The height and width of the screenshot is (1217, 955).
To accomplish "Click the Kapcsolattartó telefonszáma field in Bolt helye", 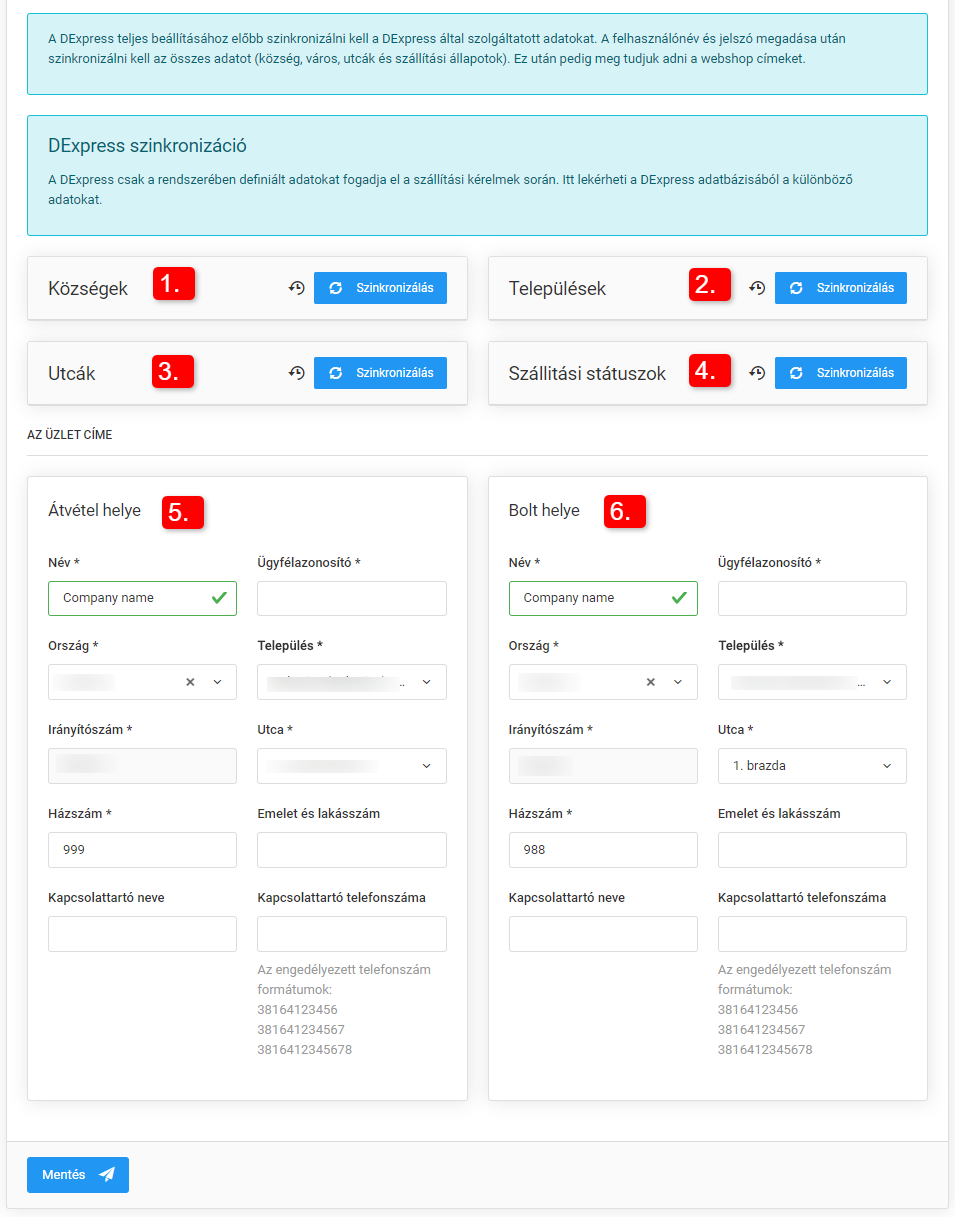I will 812,933.
